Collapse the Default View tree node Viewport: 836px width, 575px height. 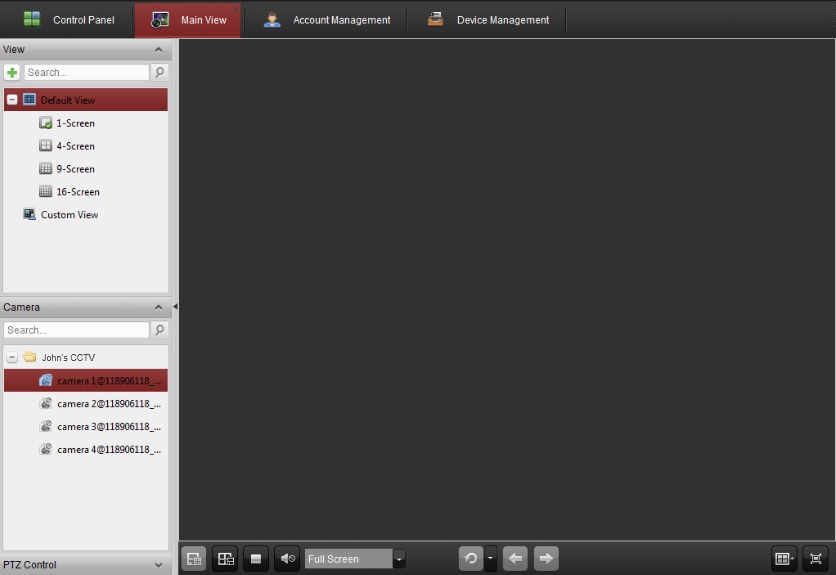click(13, 100)
